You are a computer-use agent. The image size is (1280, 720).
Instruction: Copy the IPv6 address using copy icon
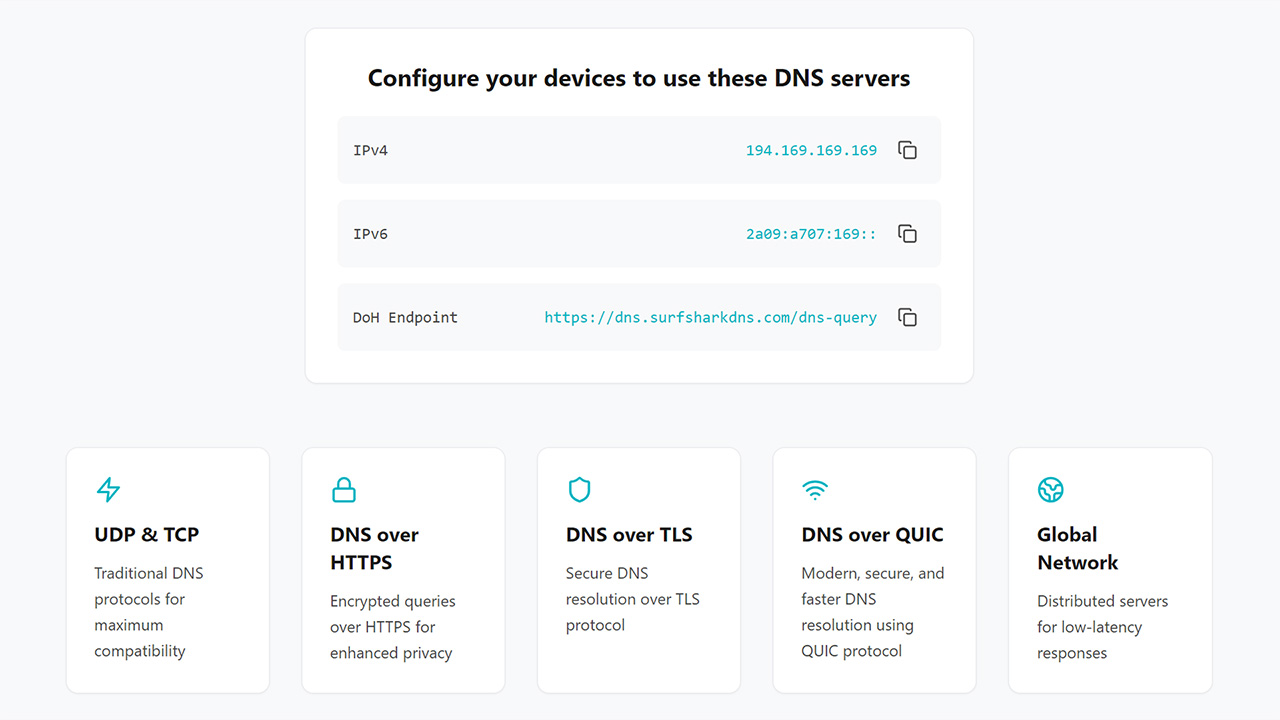pyautogui.click(x=907, y=234)
